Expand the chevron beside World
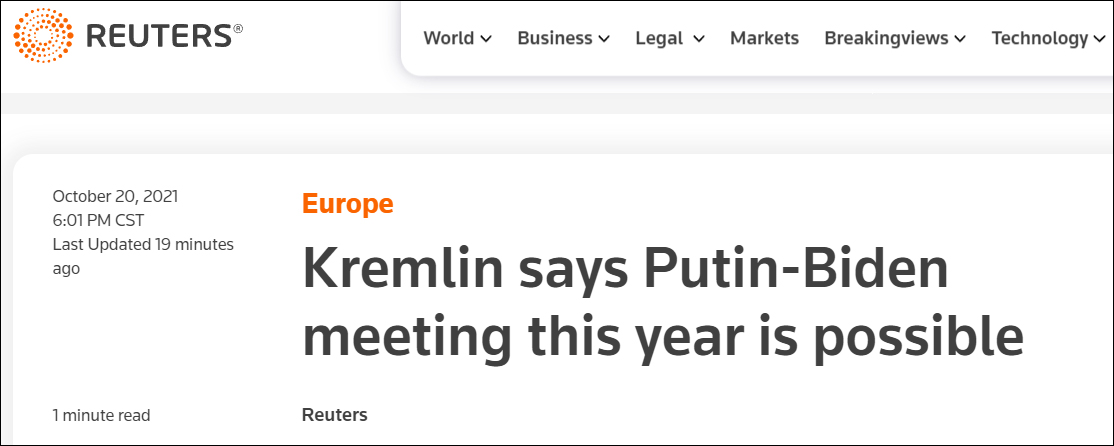The image size is (1114, 446). [x=486, y=39]
